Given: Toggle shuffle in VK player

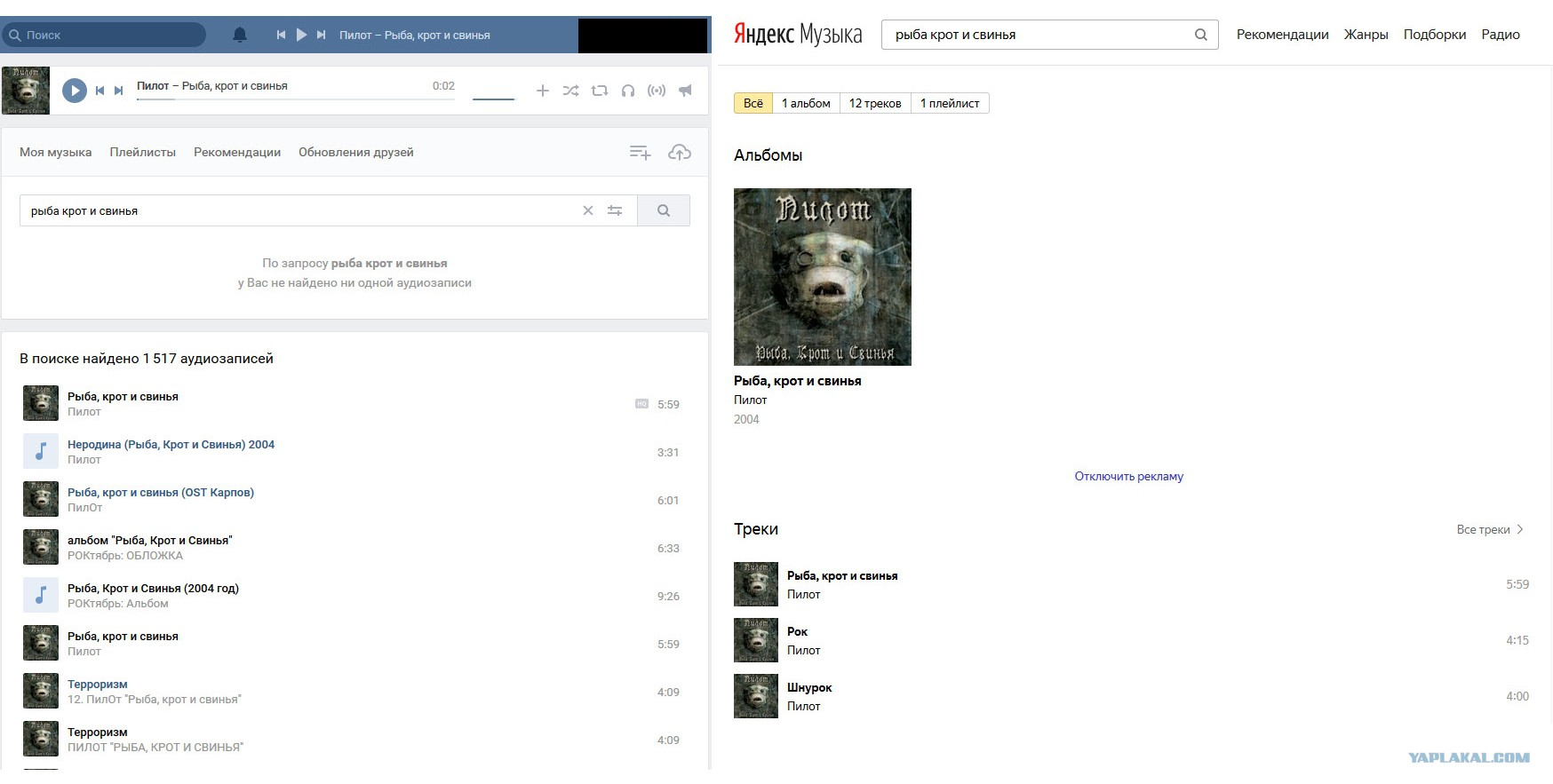Looking at the screenshot, I should [570, 91].
